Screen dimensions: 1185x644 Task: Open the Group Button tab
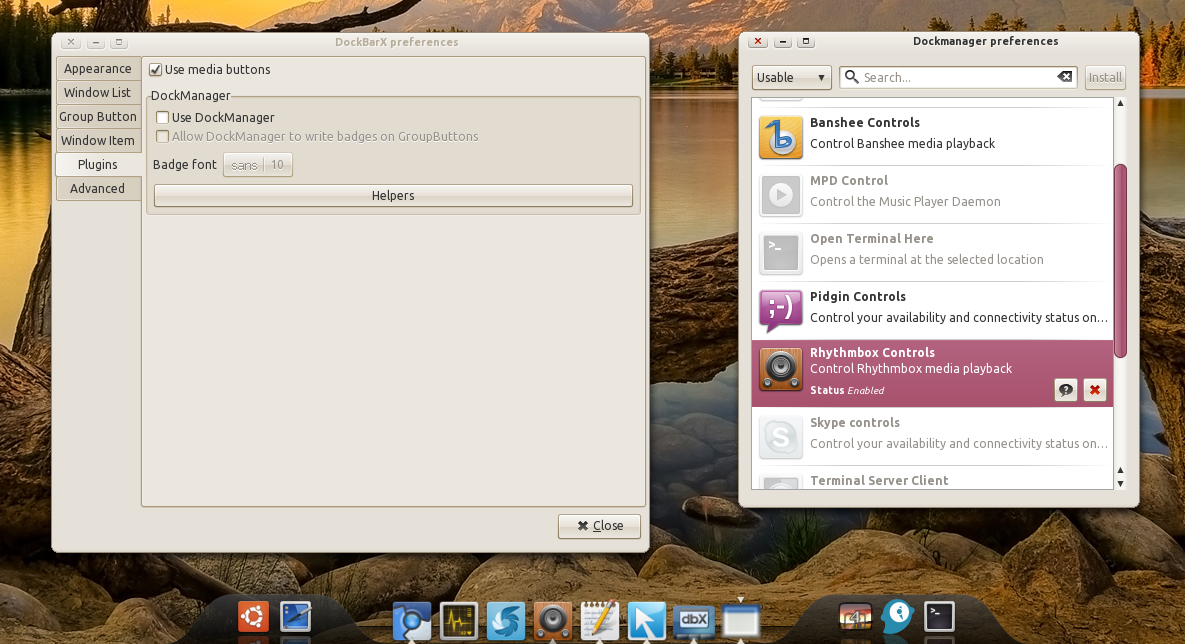pos(97,116)
